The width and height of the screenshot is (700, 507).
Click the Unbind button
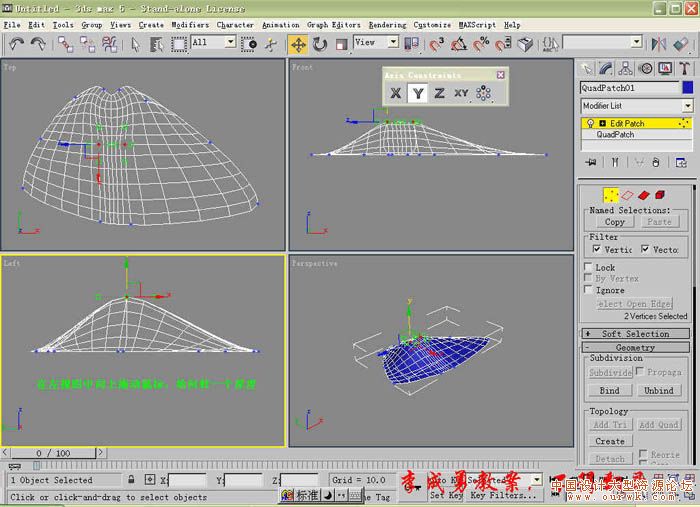coord(658,391)
